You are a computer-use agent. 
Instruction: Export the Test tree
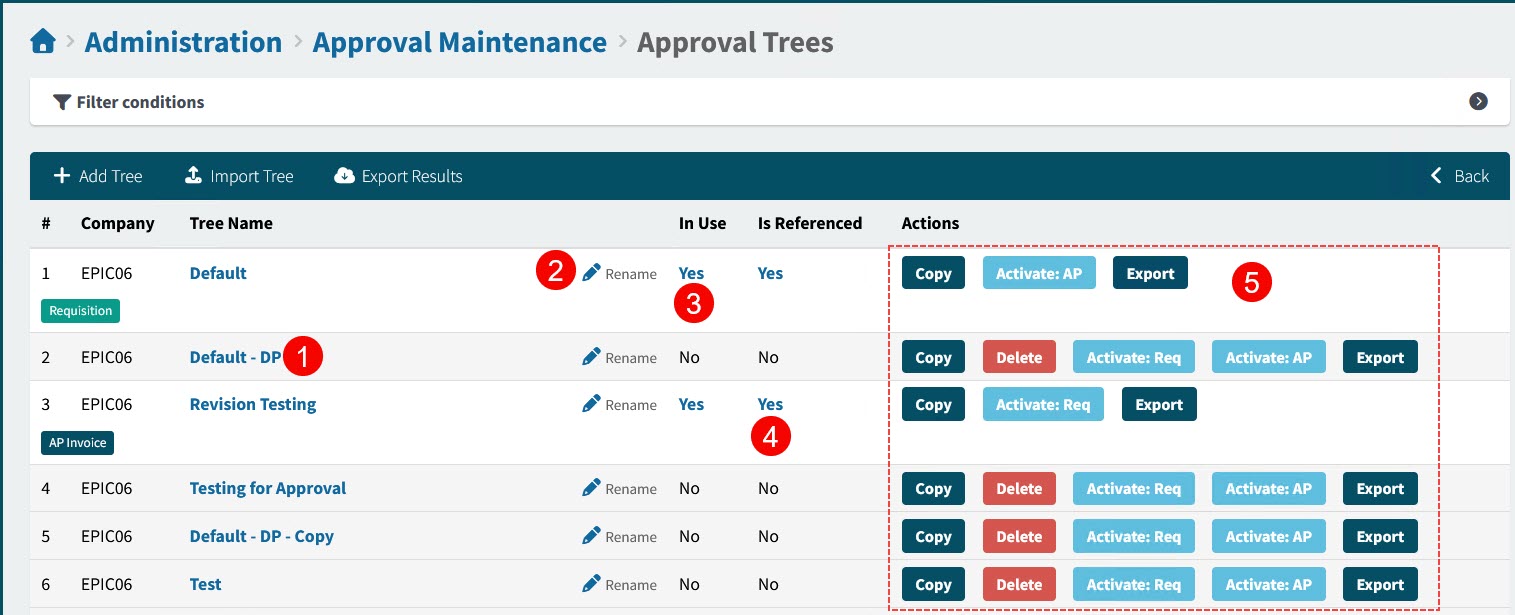(x=1380, y=584)
